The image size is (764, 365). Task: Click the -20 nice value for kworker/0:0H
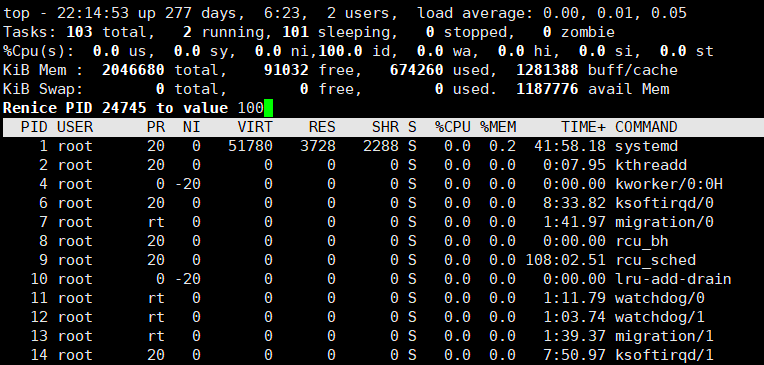pyautogui.click(x=188, y=184)
